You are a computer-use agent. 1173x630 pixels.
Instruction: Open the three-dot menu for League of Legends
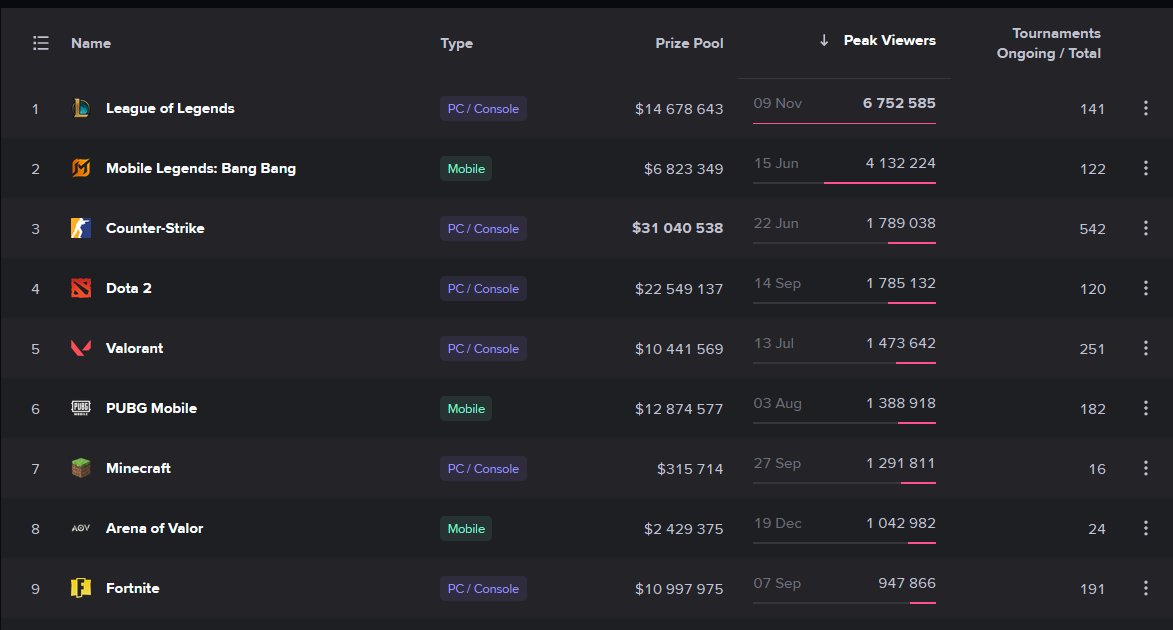coord(1145,108)
